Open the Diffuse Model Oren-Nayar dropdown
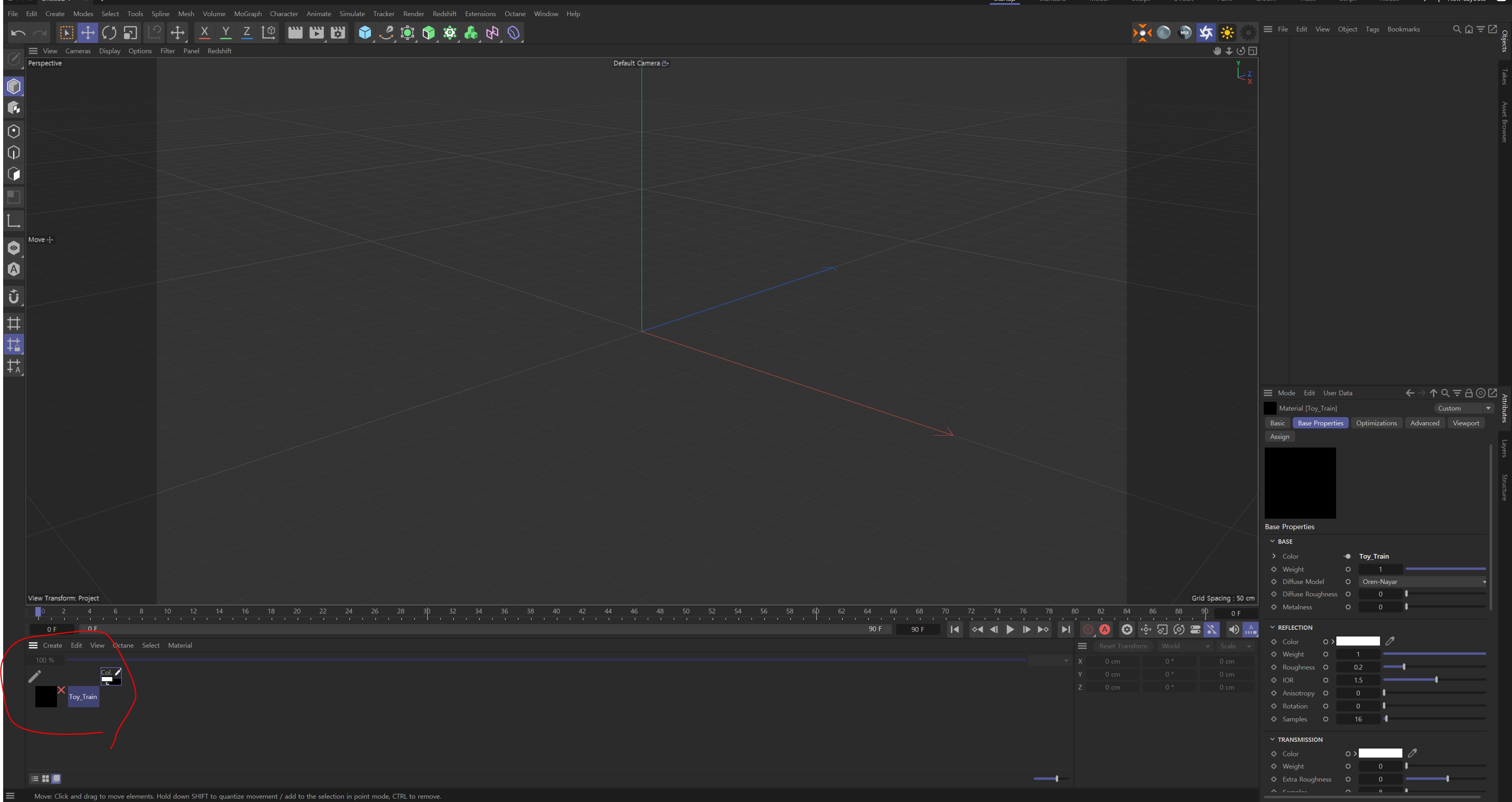 point(1423,582)
